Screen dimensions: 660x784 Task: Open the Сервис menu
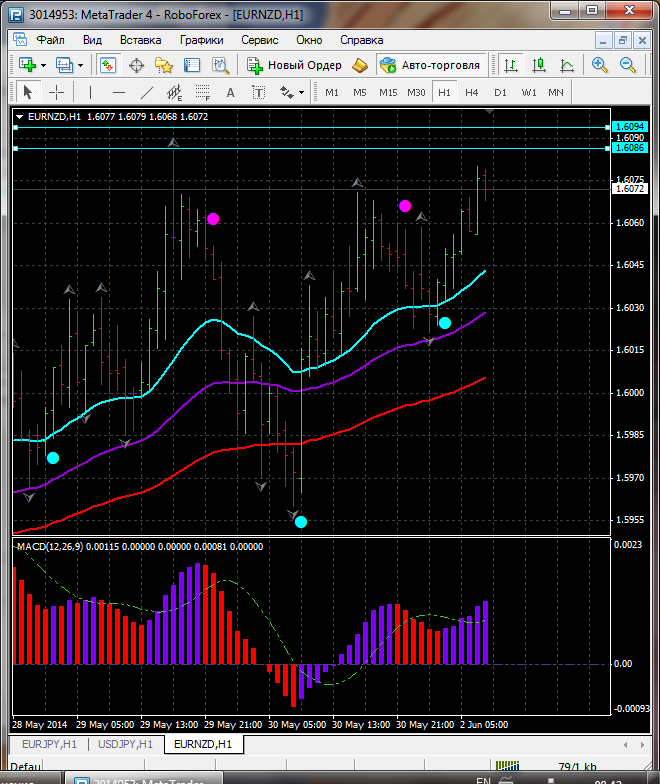tap(260, 40)
